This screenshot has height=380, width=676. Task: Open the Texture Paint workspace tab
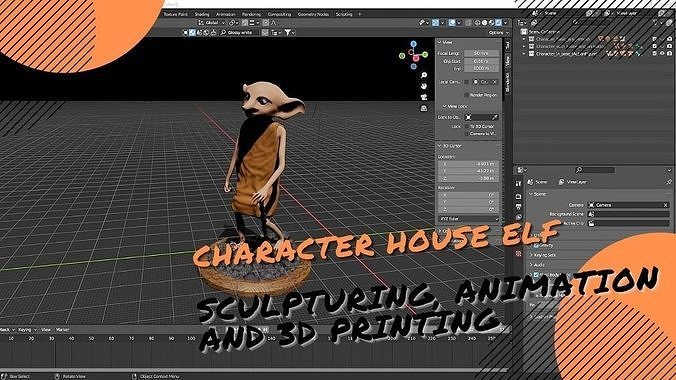[x=175, y=14]
